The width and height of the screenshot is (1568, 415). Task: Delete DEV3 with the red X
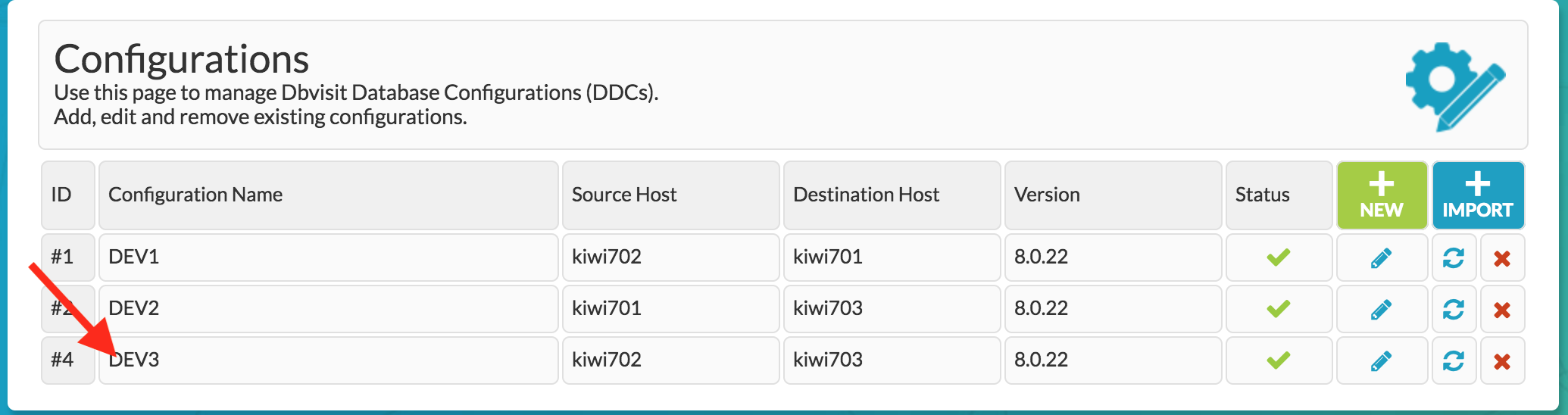1502,360
